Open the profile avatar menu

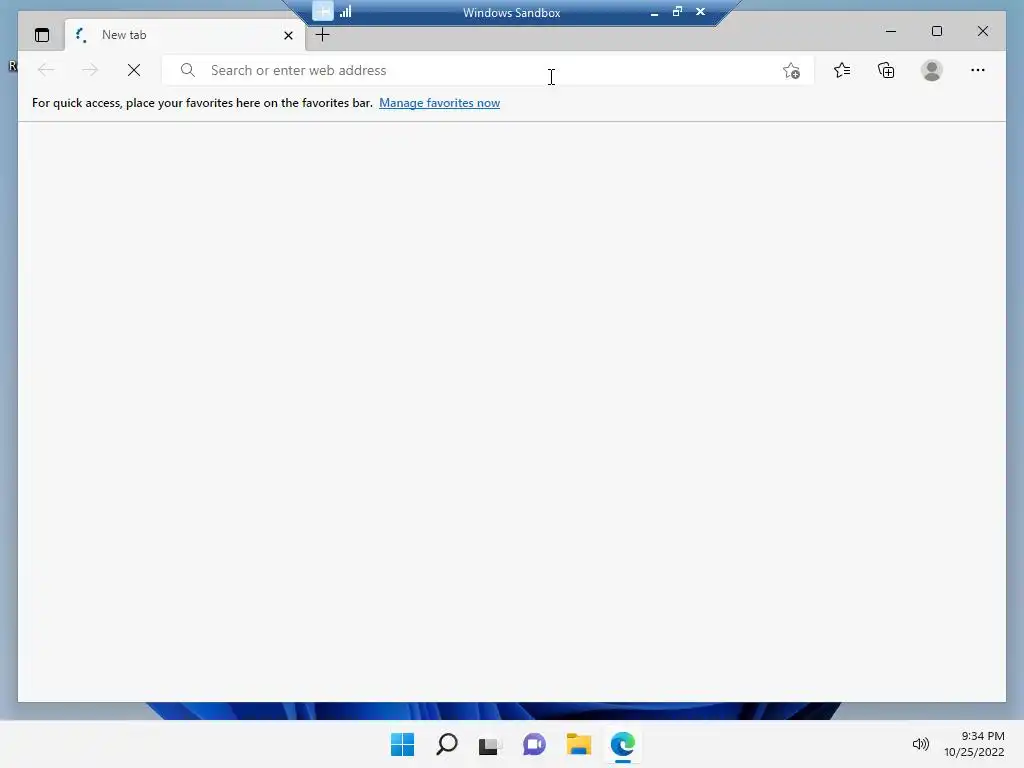pyautogui.click(x=932, y=70)
